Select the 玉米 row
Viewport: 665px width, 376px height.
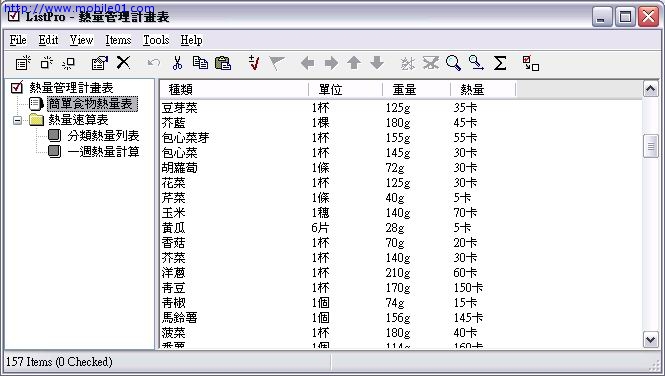pyautogui.click(x=401, y=213)
